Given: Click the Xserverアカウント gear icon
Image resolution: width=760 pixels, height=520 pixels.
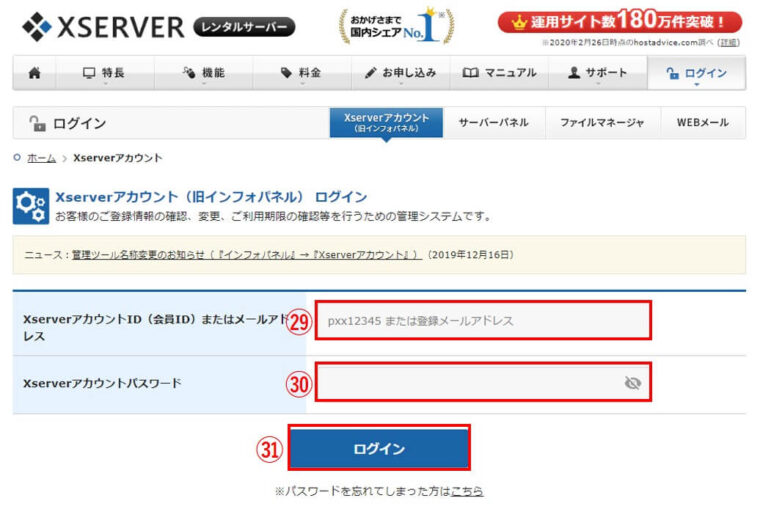Looking at the screenshot, I should [x=31, y=206].
